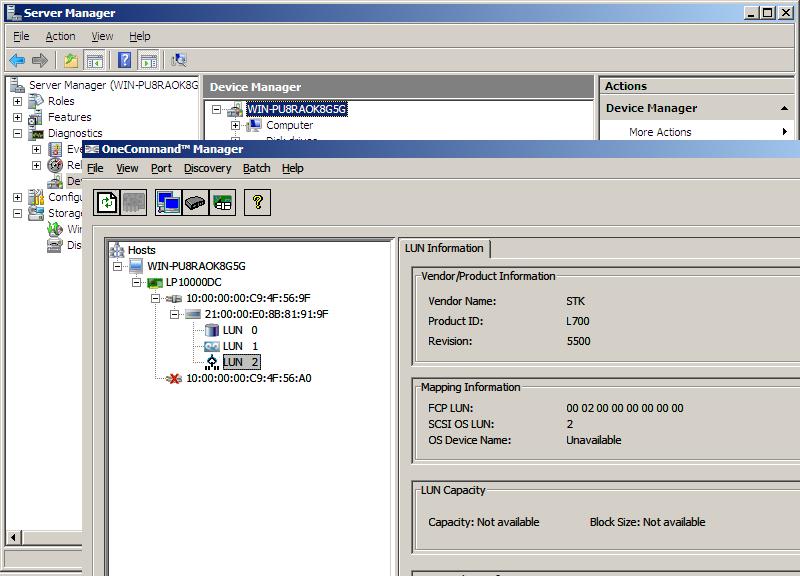Open OneCommand File menu
The width and height of the screenshot is (800, 576).
95,168
